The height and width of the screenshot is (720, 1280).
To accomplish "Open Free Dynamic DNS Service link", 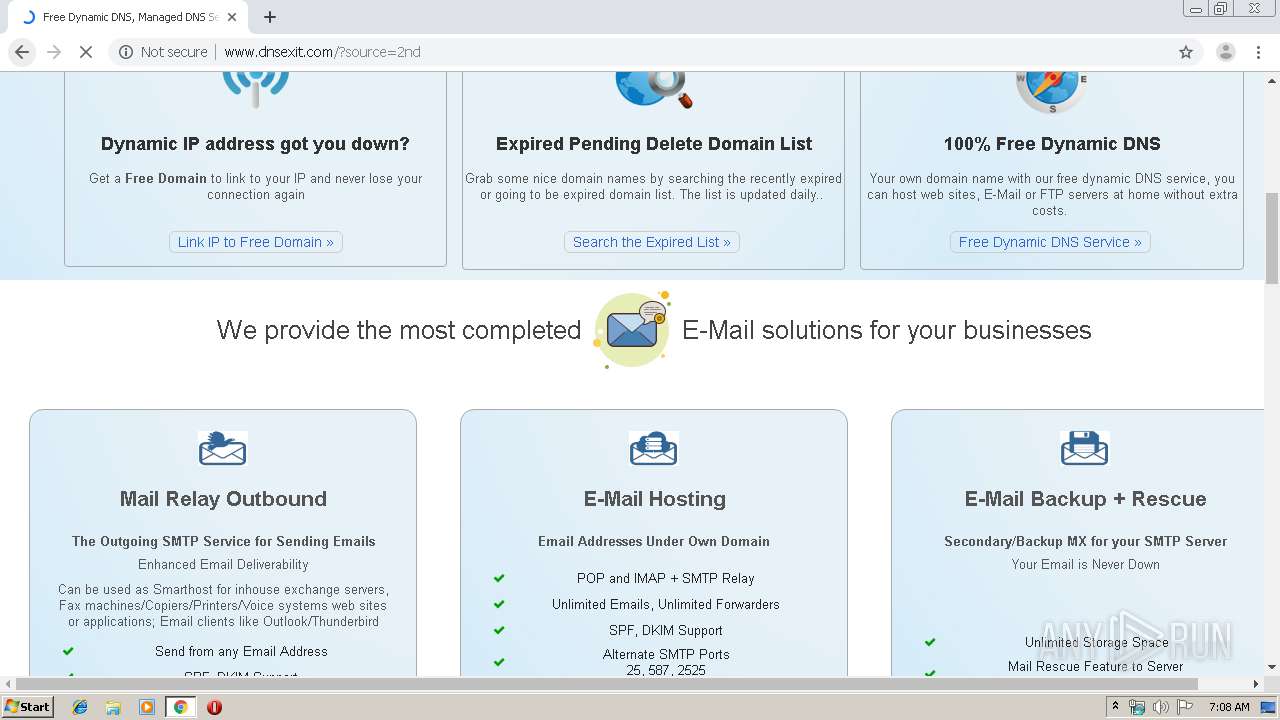I will coord(1050,242).
